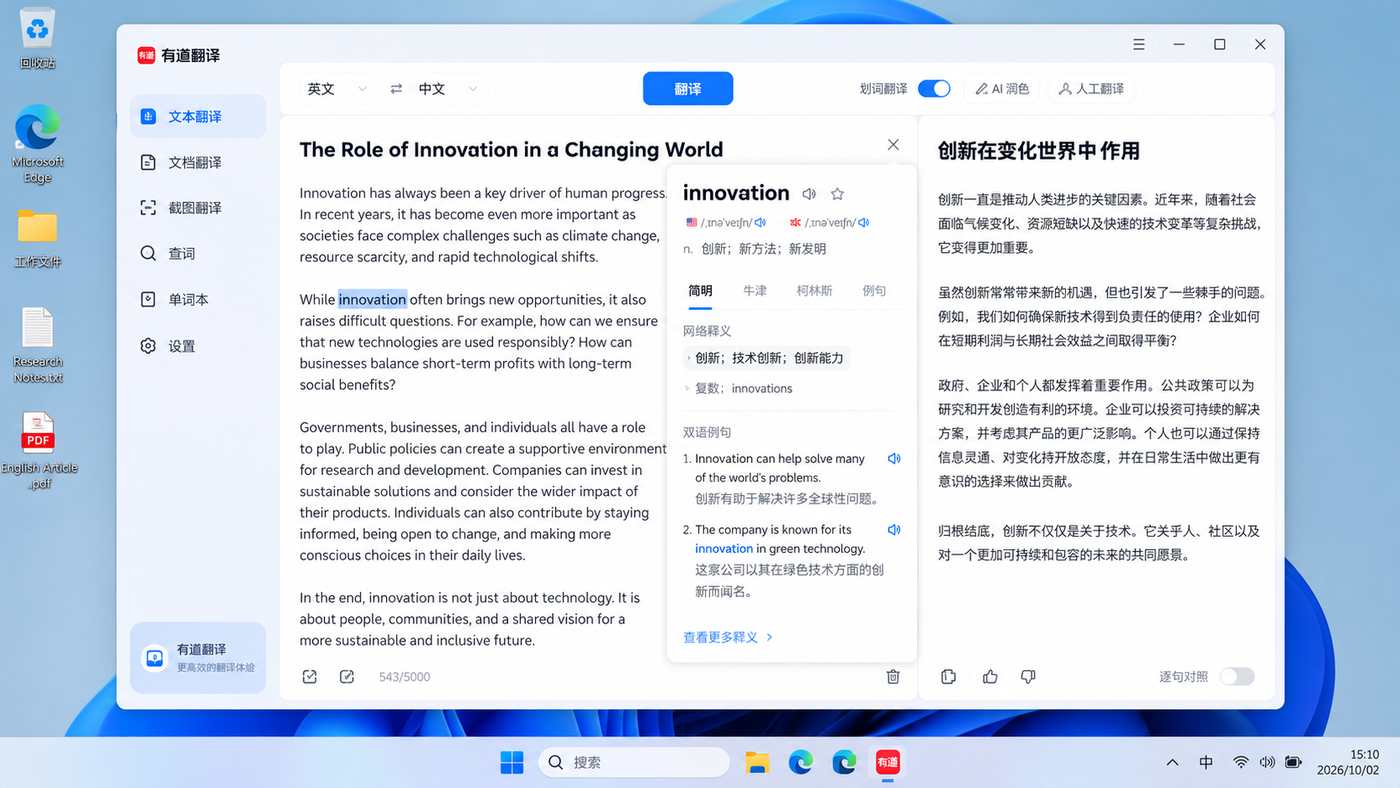Open File Explorer from the taskbar

click(757, 762)
